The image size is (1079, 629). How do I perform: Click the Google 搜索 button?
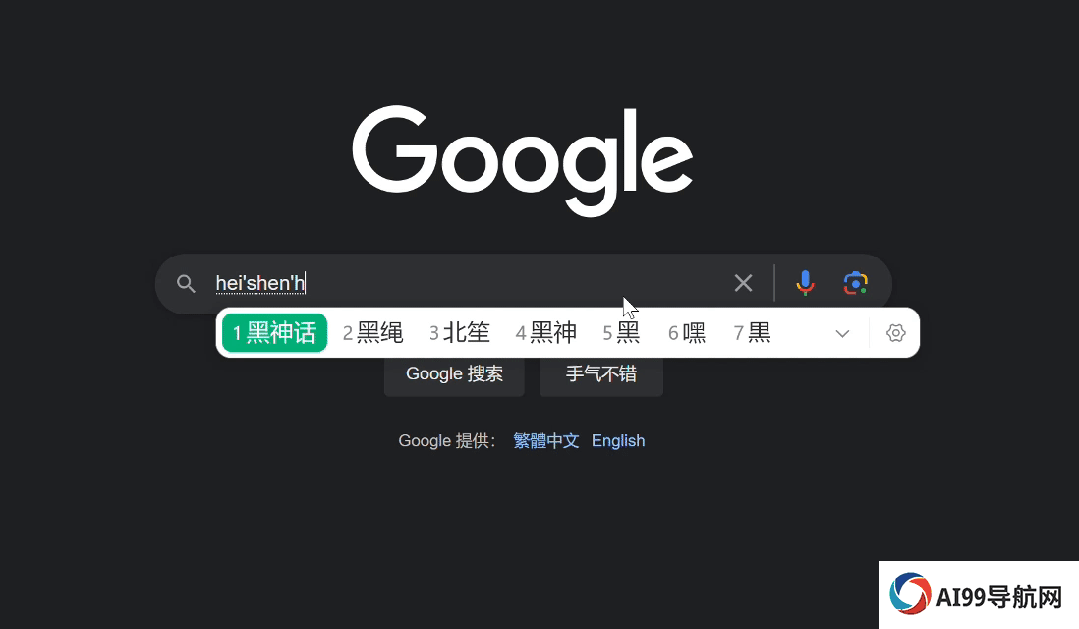click(x=454, y=374)
